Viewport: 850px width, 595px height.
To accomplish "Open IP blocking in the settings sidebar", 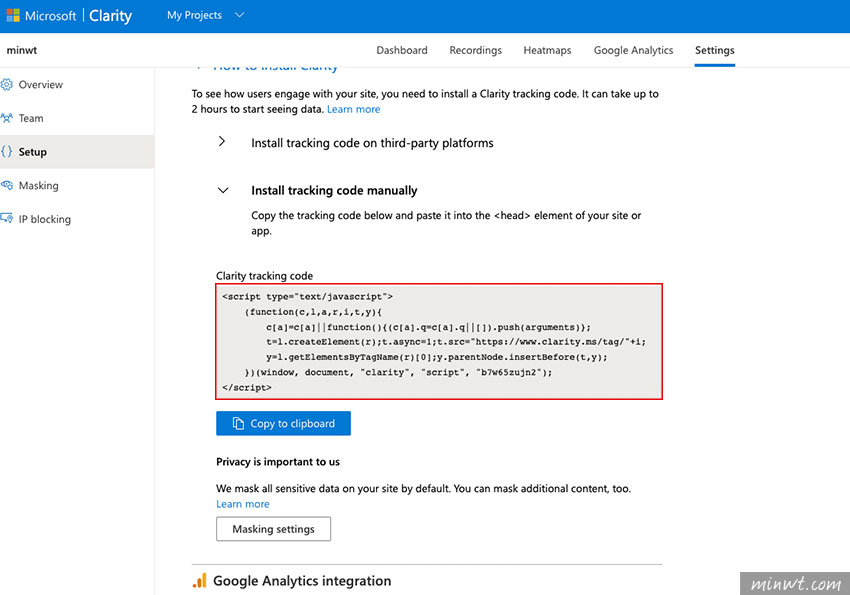I will click(77, 219).
